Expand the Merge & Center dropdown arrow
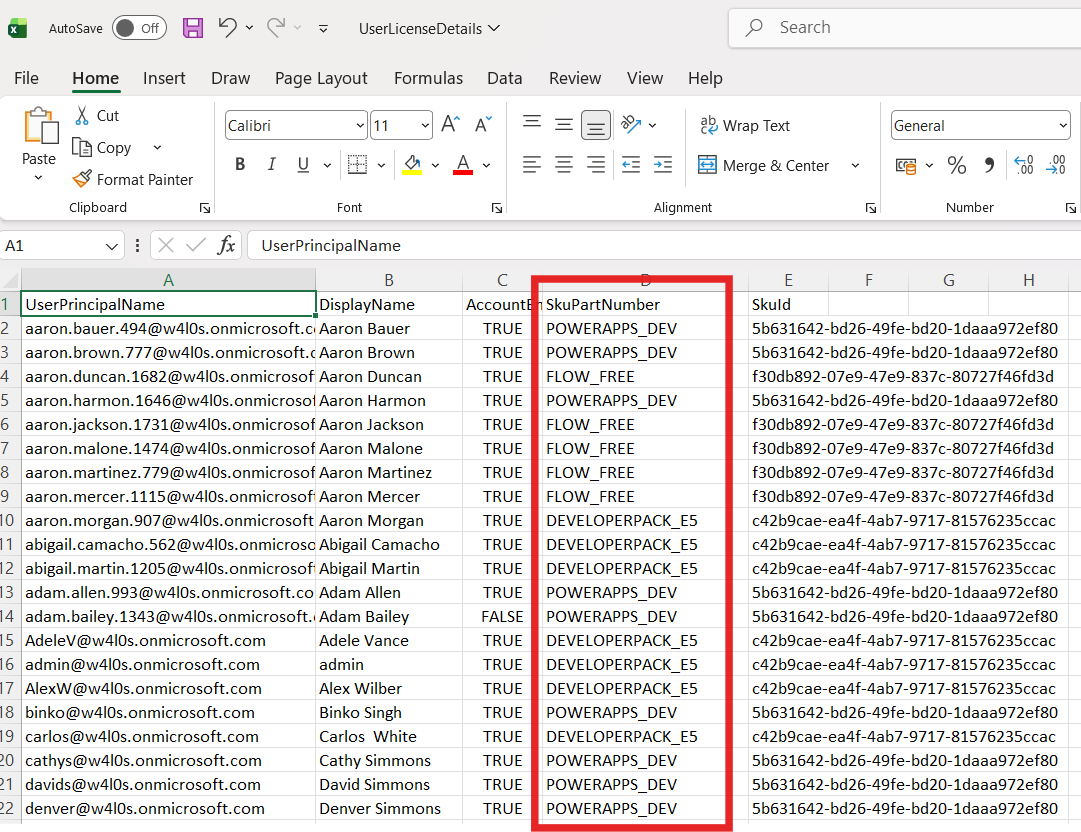Viewport: 1081px width, 832px height. pyautogui.click(x=855, y=165)
